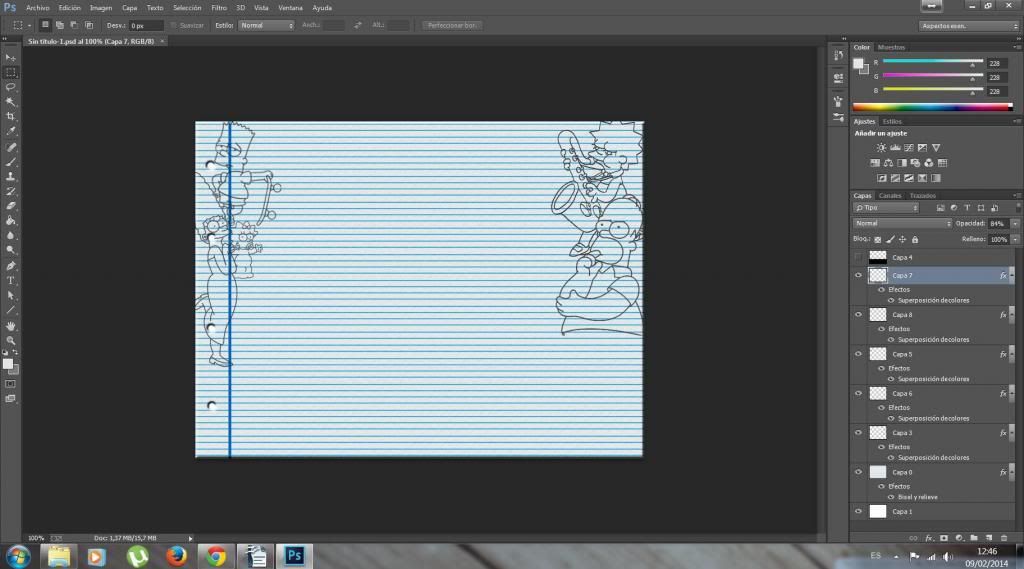Delete layer using the trash icon
Screen dimensions: 1024x569
tap(1005, 538)
